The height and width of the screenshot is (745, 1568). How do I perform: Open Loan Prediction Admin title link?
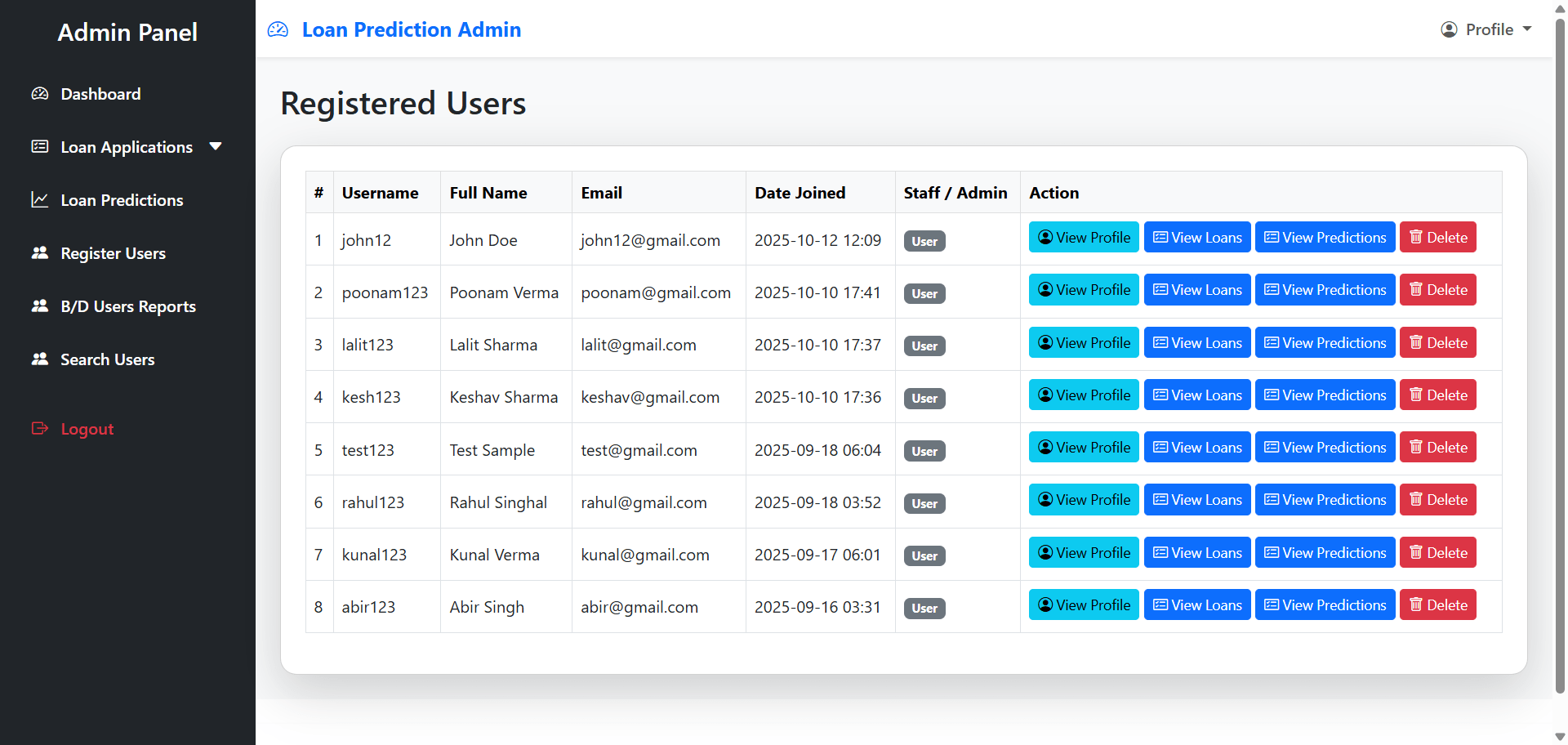[x=411, y=30]
